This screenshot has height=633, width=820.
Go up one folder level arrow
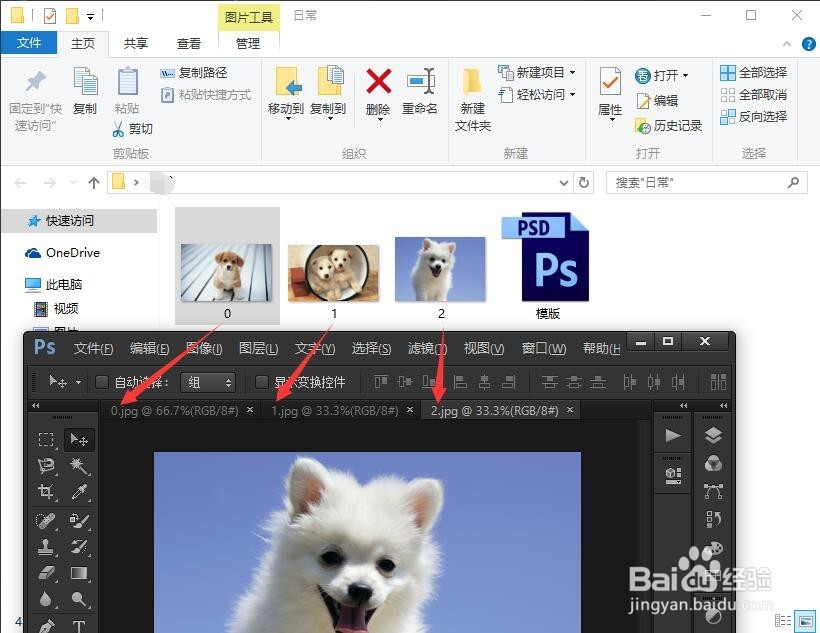coord(94,183)
